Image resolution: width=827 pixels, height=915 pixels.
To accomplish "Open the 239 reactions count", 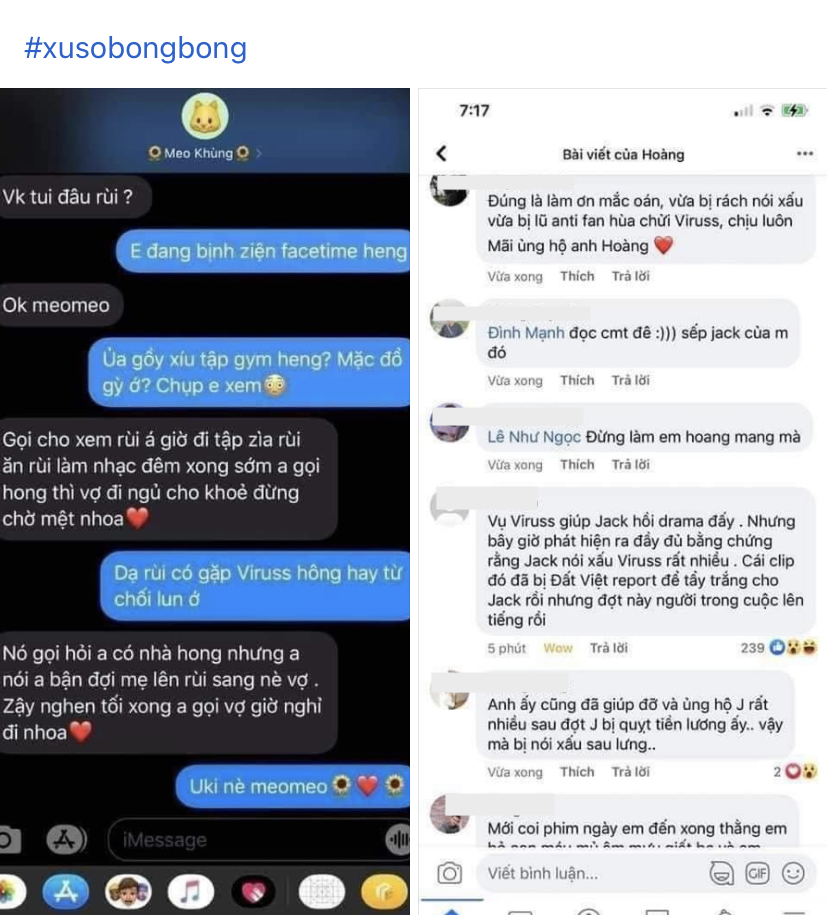I will [779, 647].
